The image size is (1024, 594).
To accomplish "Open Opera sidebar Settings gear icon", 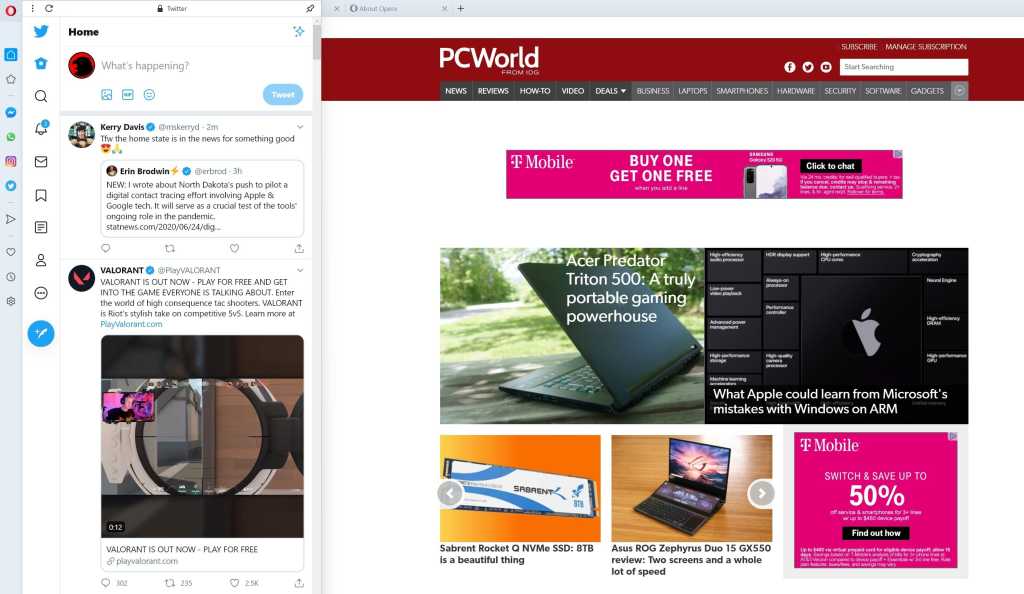I will tap(10, 301).
